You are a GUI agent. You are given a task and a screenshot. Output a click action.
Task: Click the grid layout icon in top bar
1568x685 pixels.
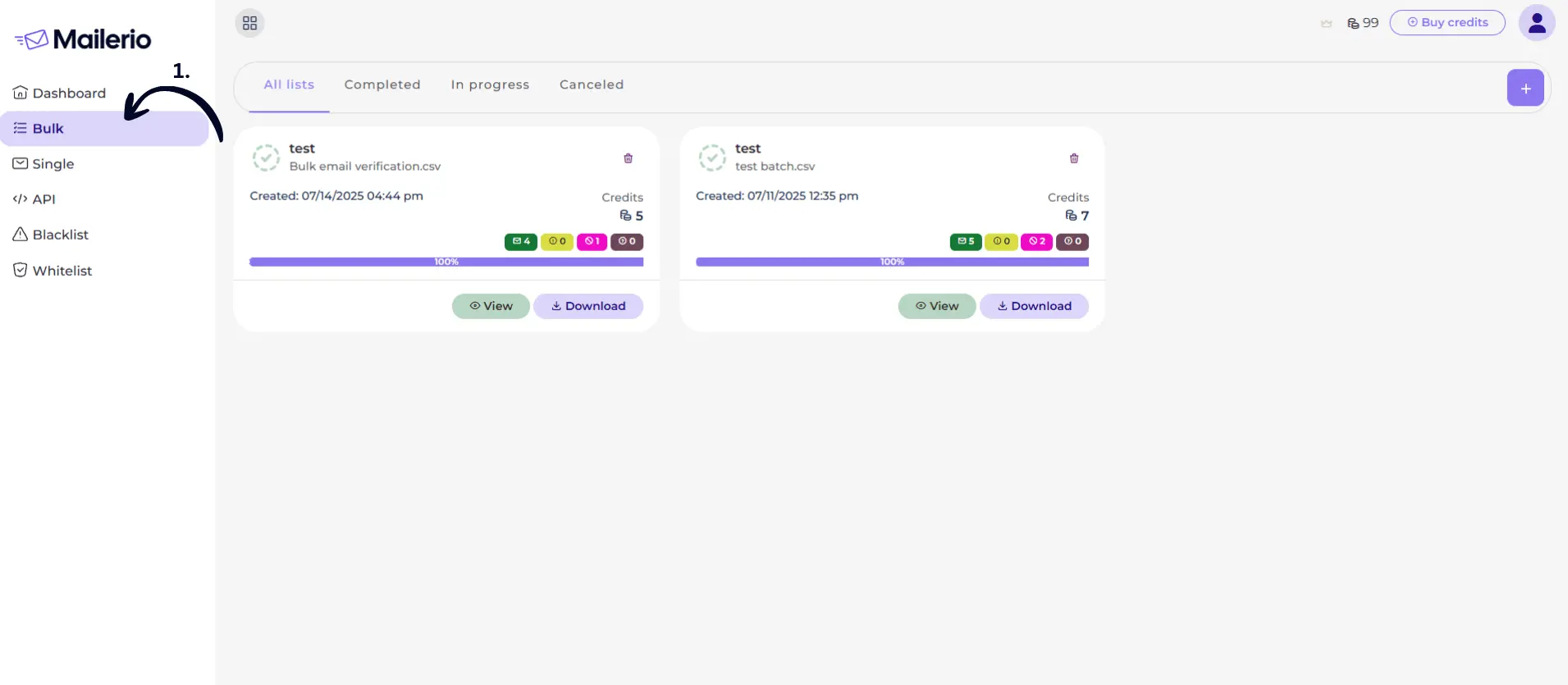(x=249, y=23)
